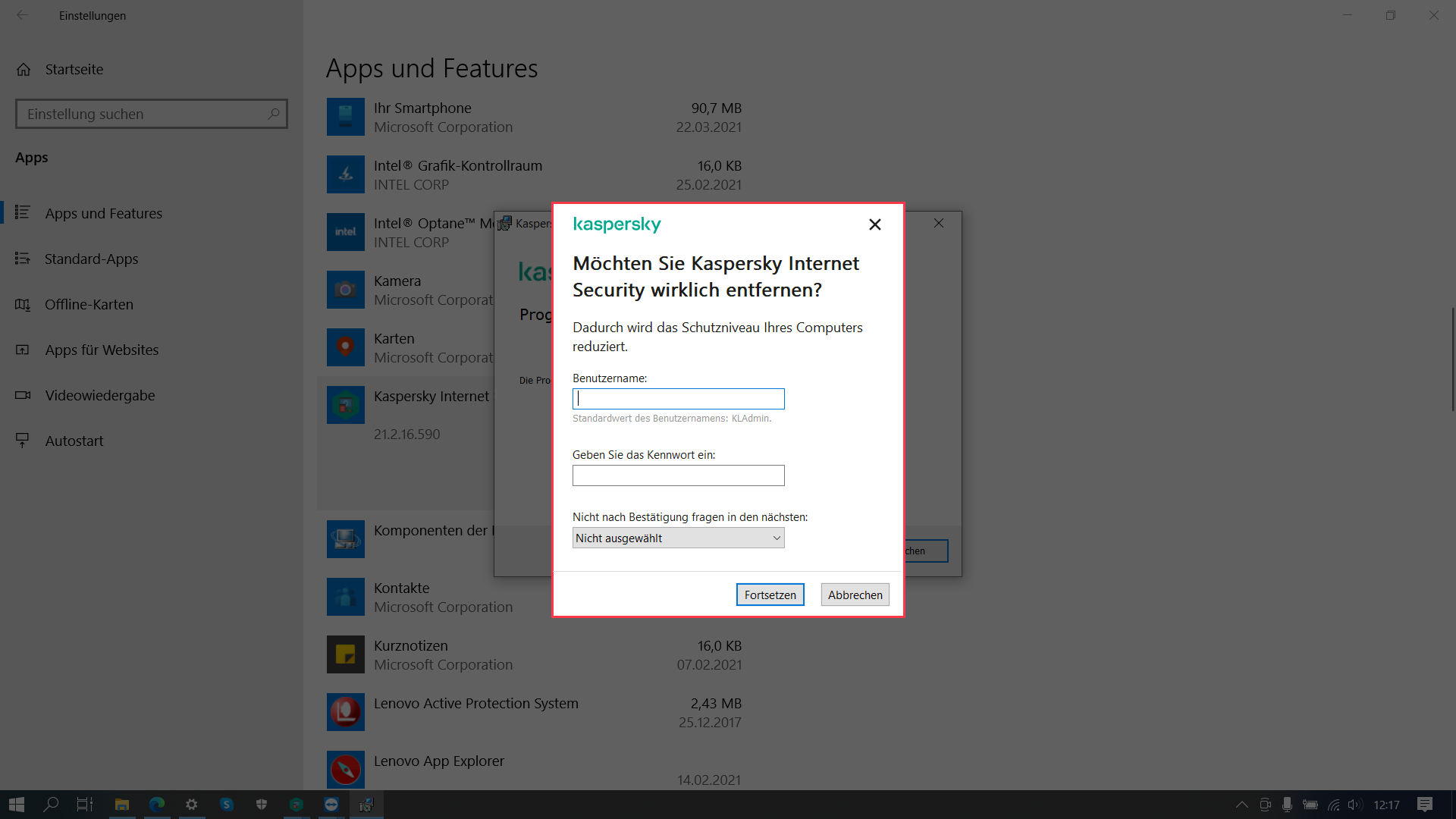Open File Explorer from the taskbar
The width and height of the screenshot is (1456, 819).
(x=122, y=805)
